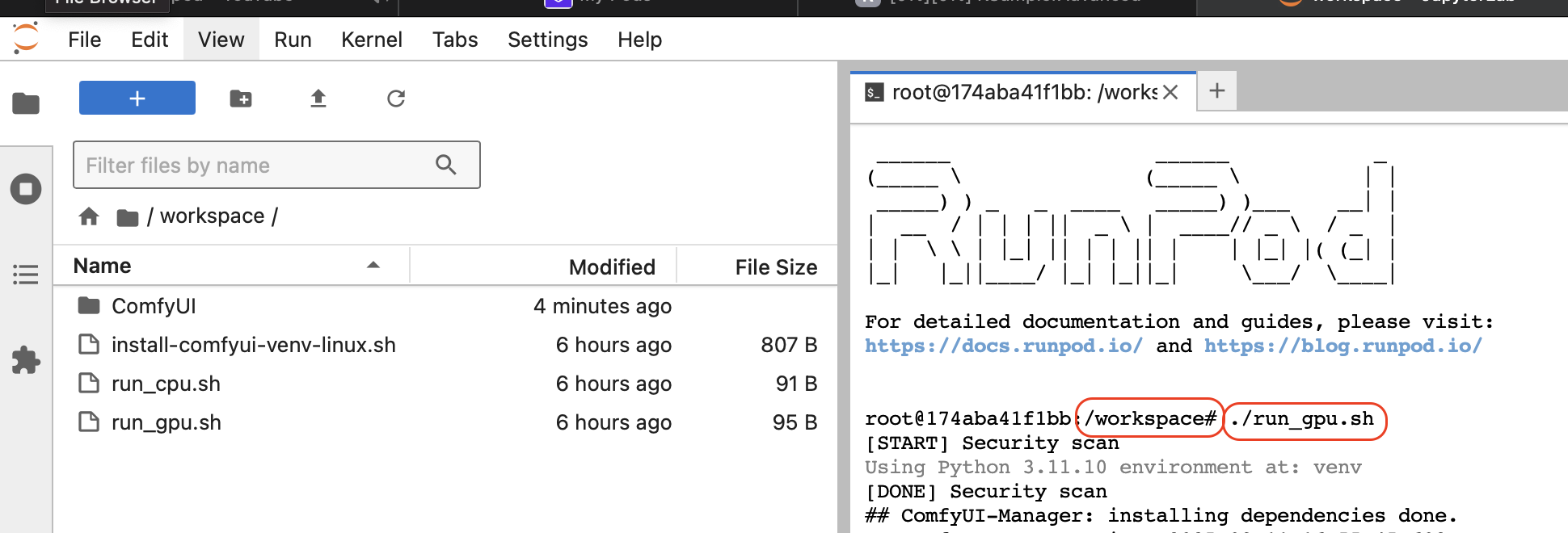Go to home directory via house icon
Image resolution: width=1568 pixels, height=533 pixels.
tap(89, 216)
